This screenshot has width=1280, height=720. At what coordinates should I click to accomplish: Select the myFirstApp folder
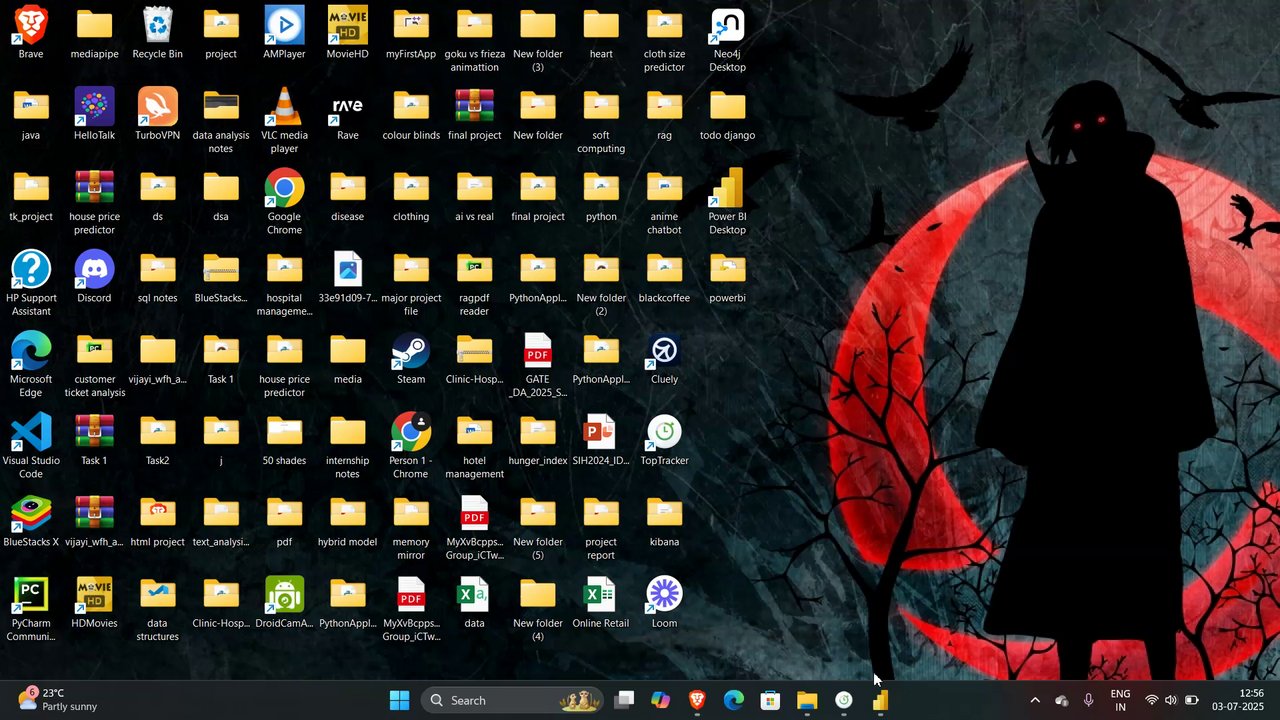[x=411, y=32]
